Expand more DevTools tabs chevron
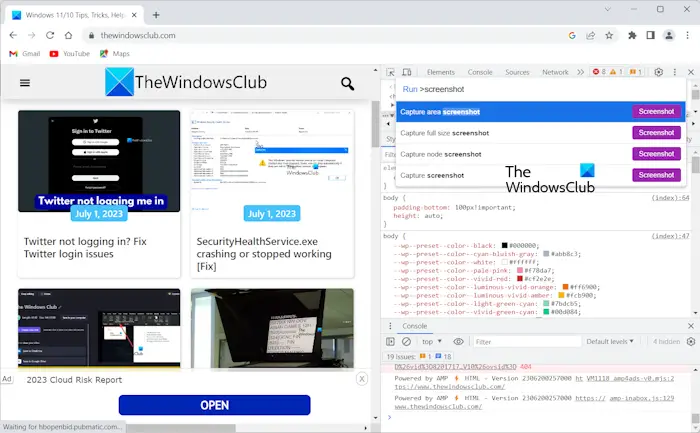 580,72
